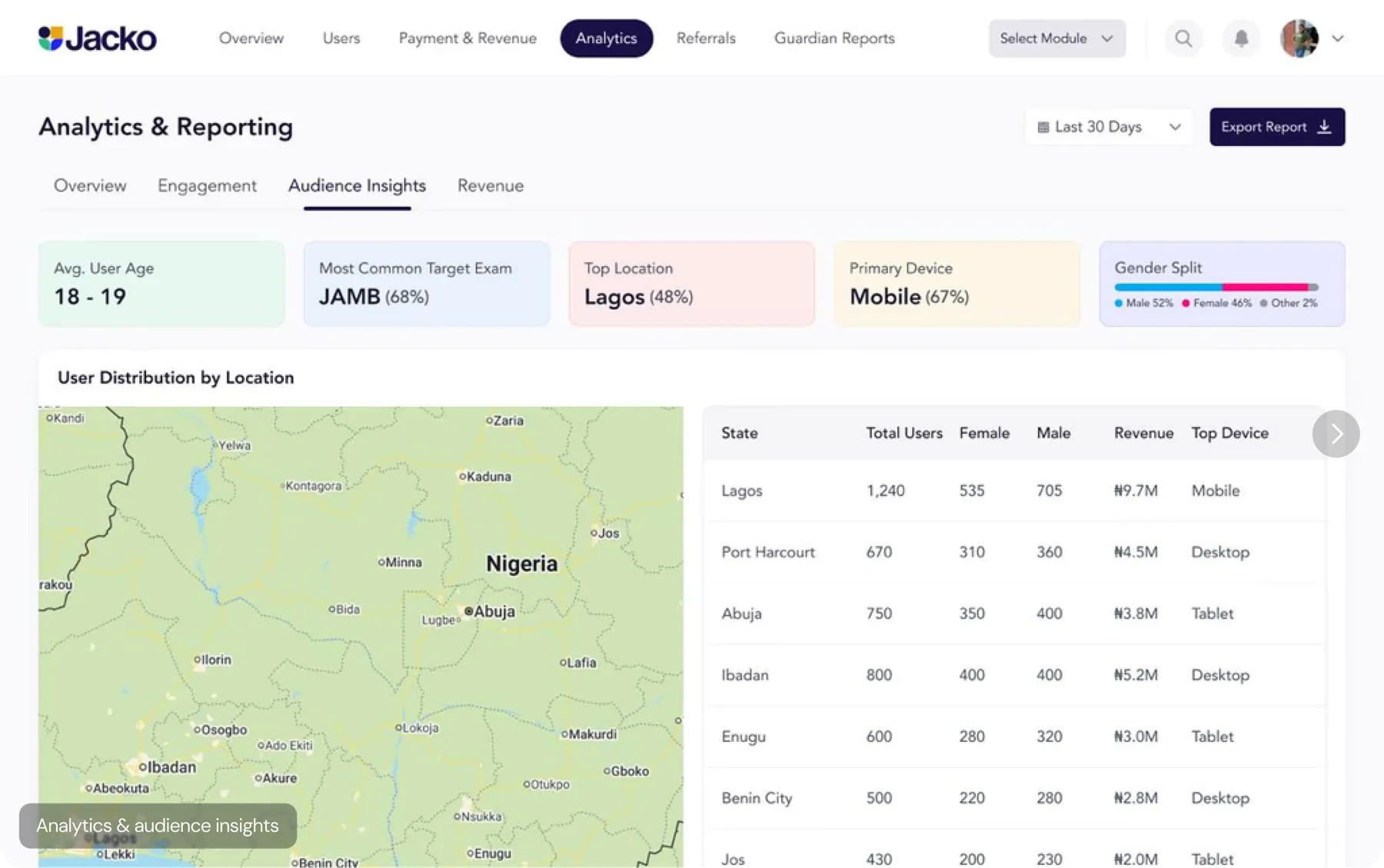Click the Export Report button
Viewport: 1384px width, 868px height.
click(1277, 127)
